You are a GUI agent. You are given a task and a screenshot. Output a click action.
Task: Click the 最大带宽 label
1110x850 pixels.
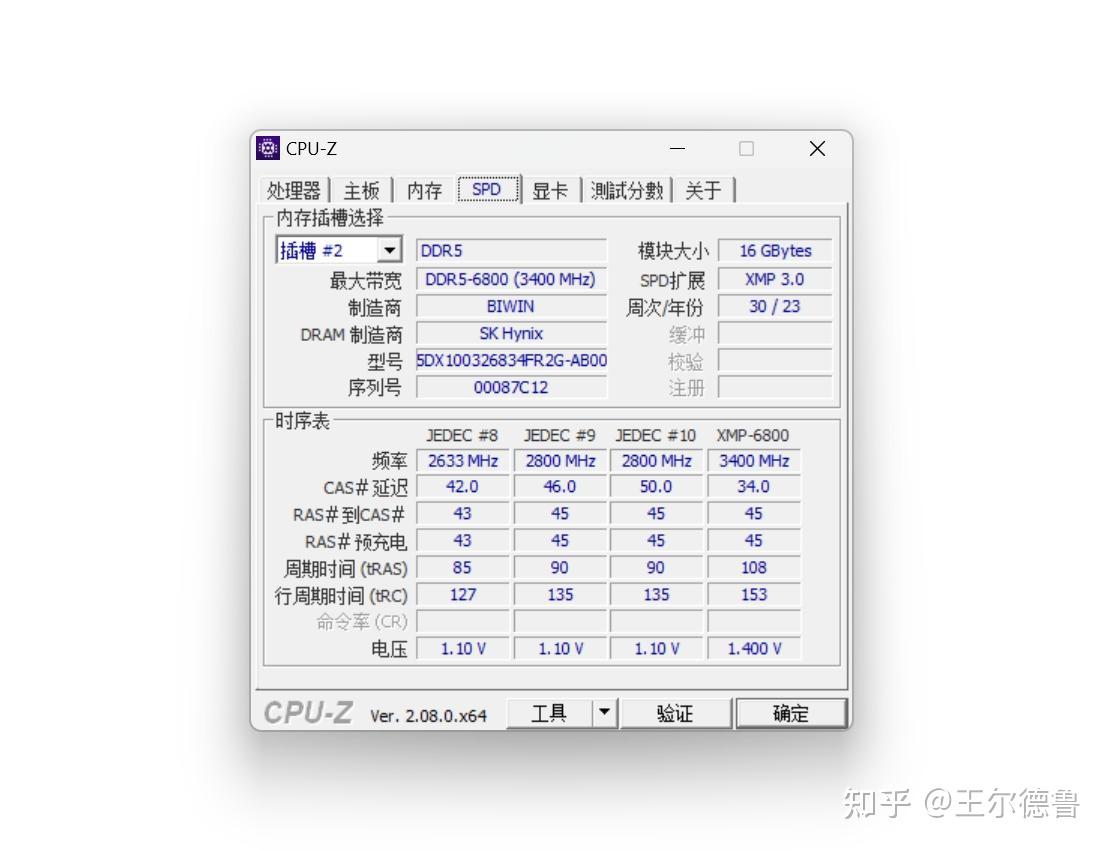[365, 280]
